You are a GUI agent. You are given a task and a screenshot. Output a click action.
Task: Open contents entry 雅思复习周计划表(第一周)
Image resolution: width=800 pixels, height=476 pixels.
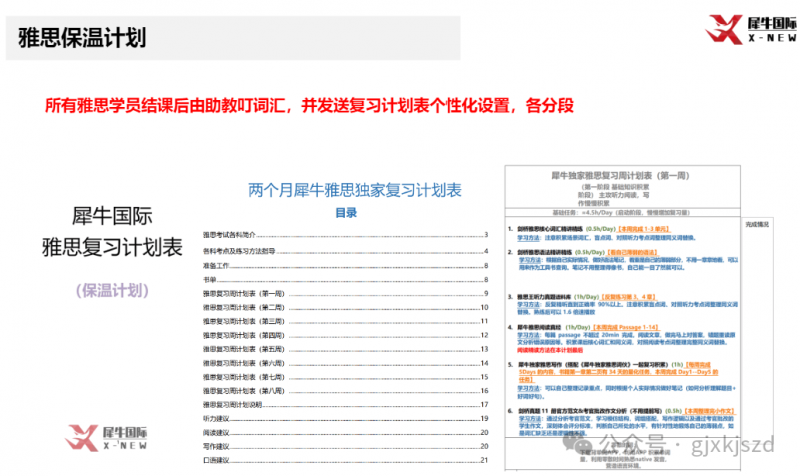[345, 293]
